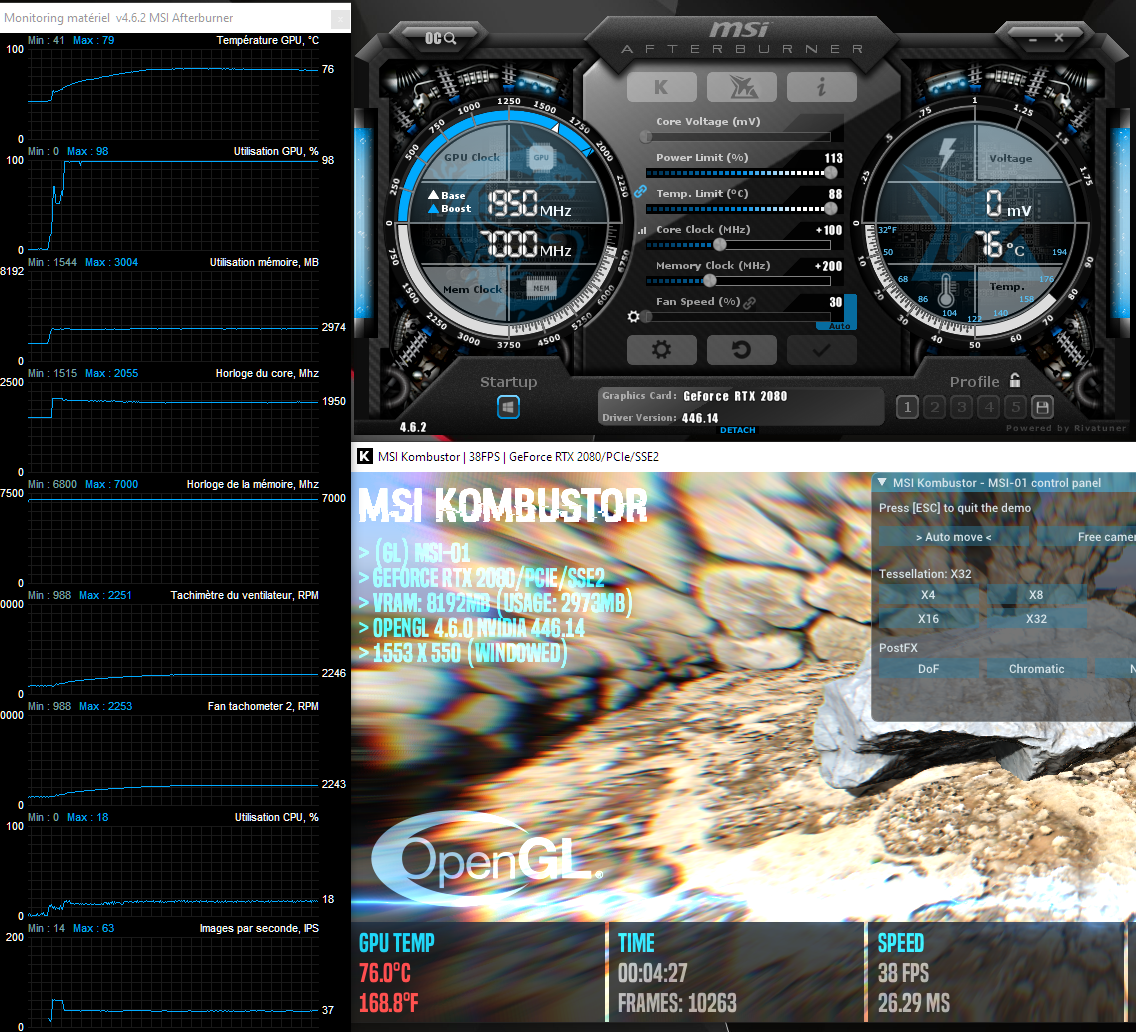1136x1032 pixels.
Task: Select profile slot 1
Action: (x=907, y=407)
